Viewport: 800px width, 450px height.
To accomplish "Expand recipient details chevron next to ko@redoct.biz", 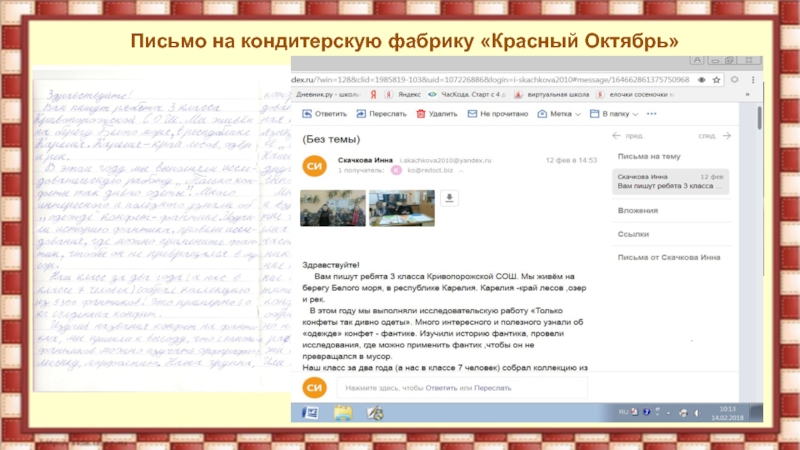I will 461,171.
